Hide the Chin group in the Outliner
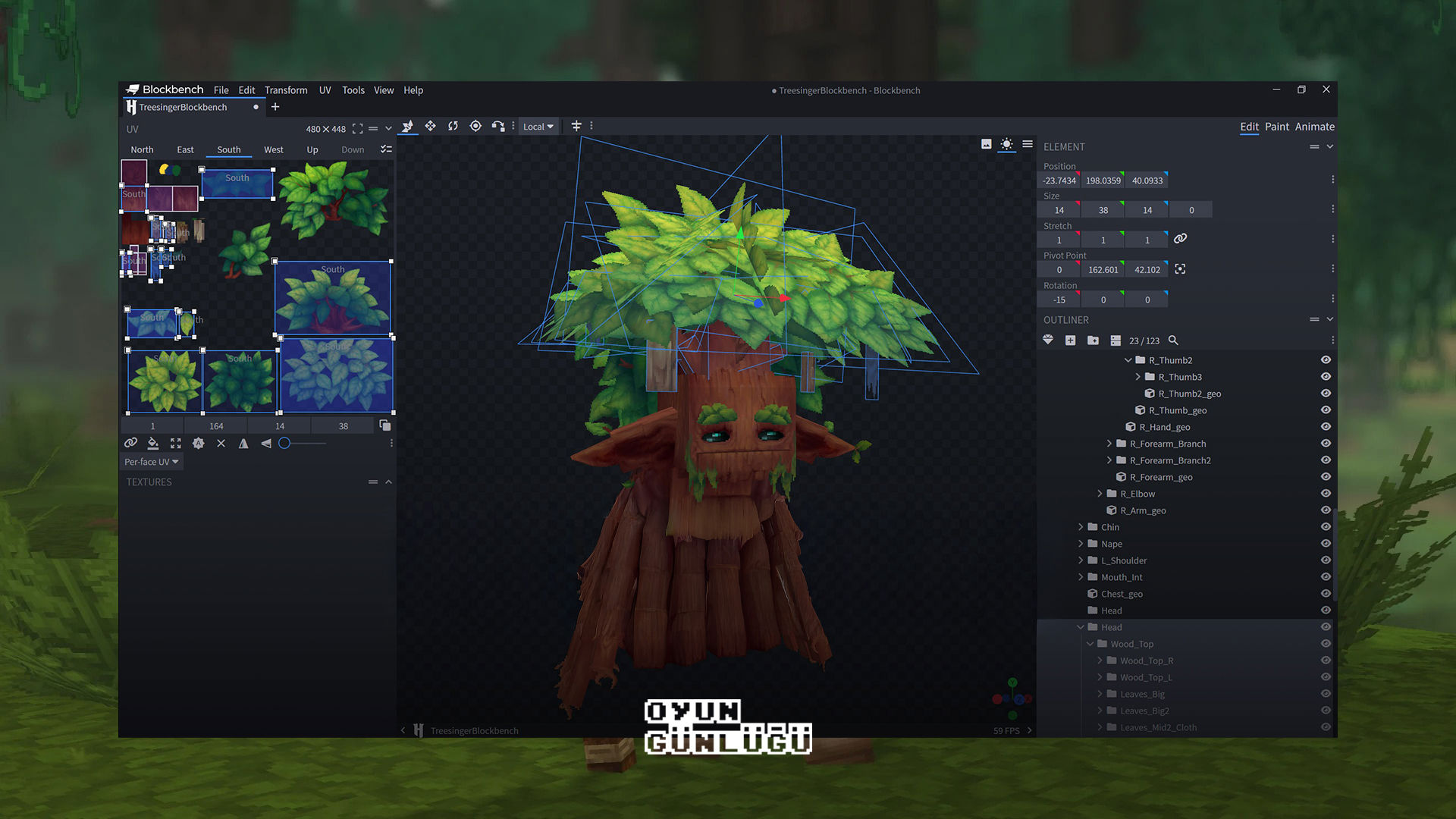The height and width of the screenshot is (819, 1456). 1325,526
